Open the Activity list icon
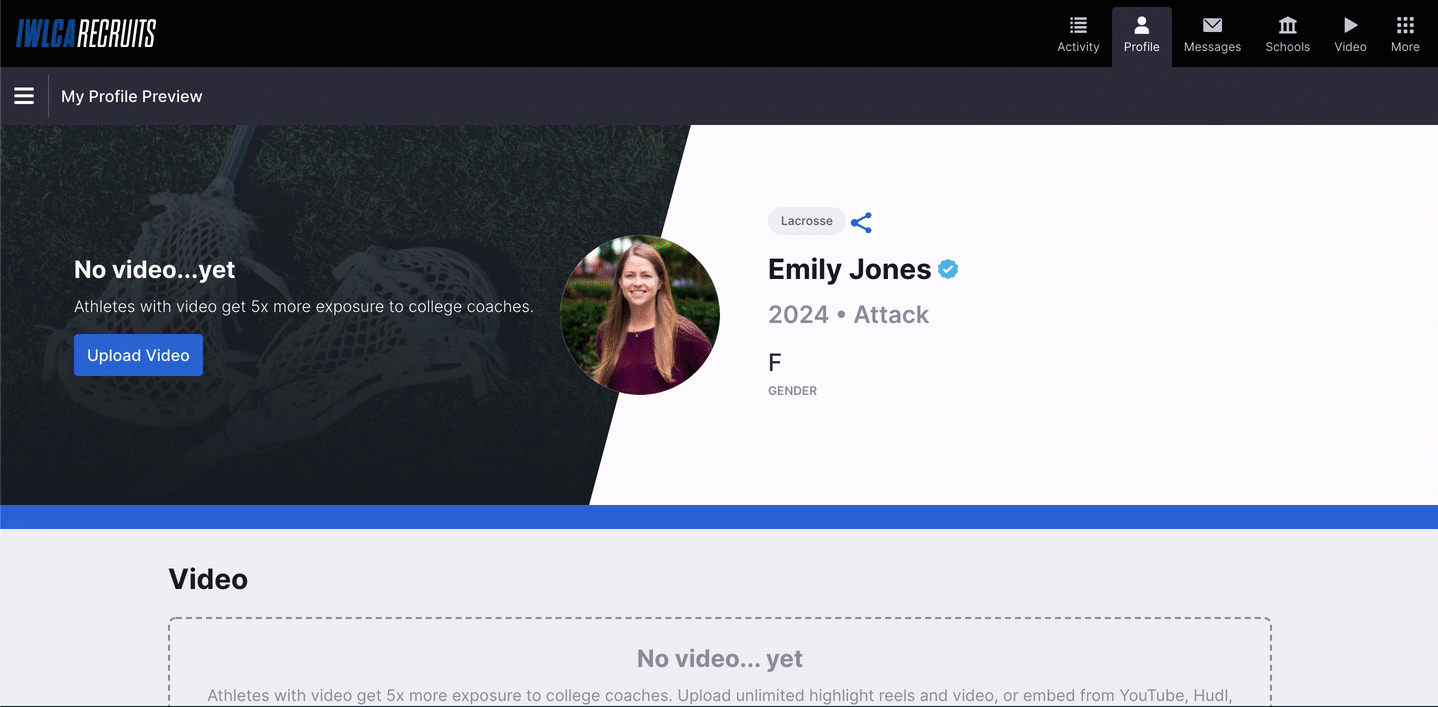Viewport: 1438px width, 707px height. tap(1078, 25)
